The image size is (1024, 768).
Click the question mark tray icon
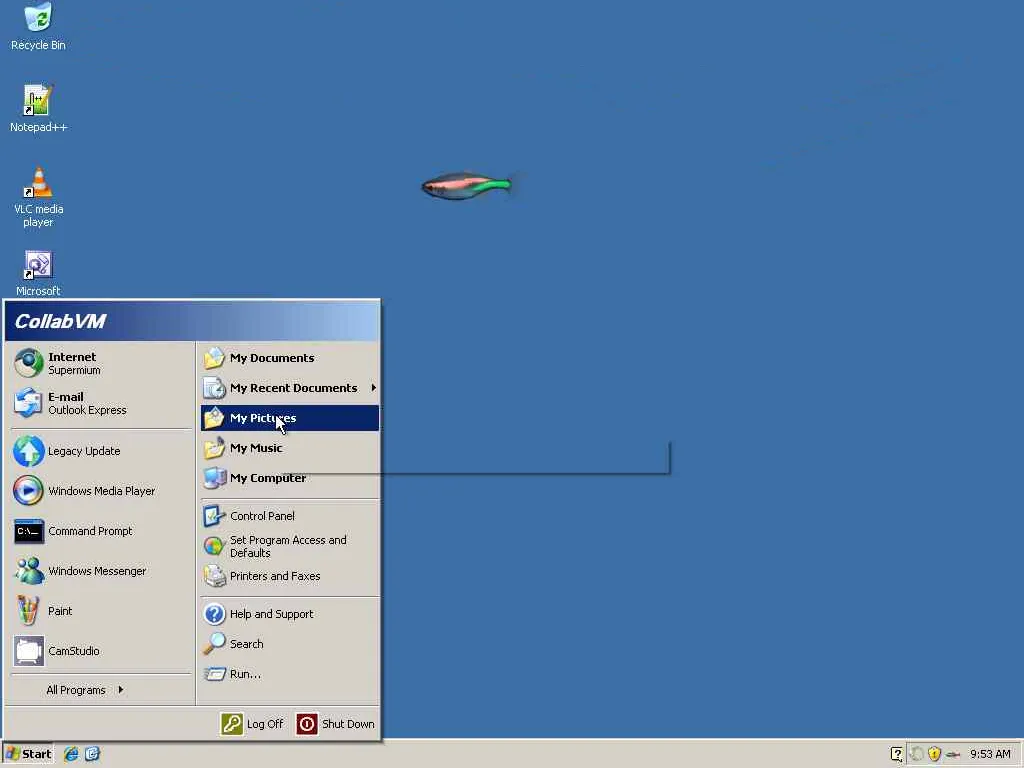897,754
